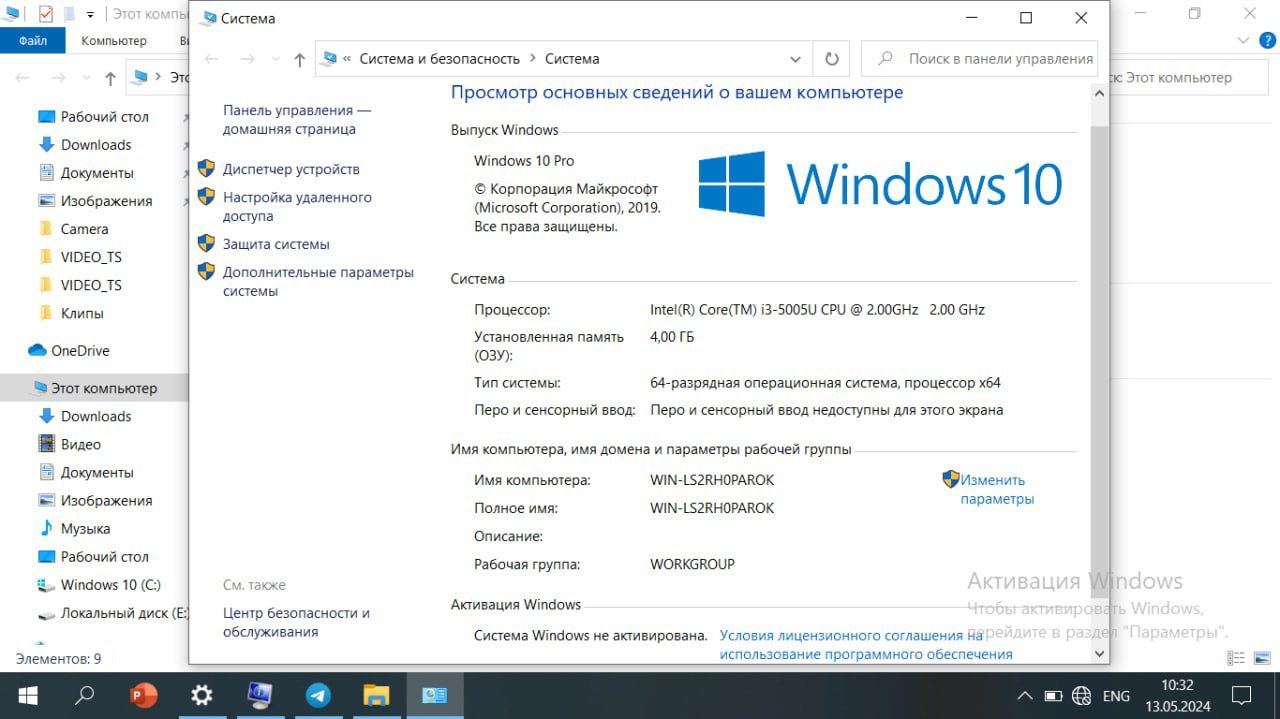Open the license agreement terms link
1280x719 pixels.
[866, 645]
